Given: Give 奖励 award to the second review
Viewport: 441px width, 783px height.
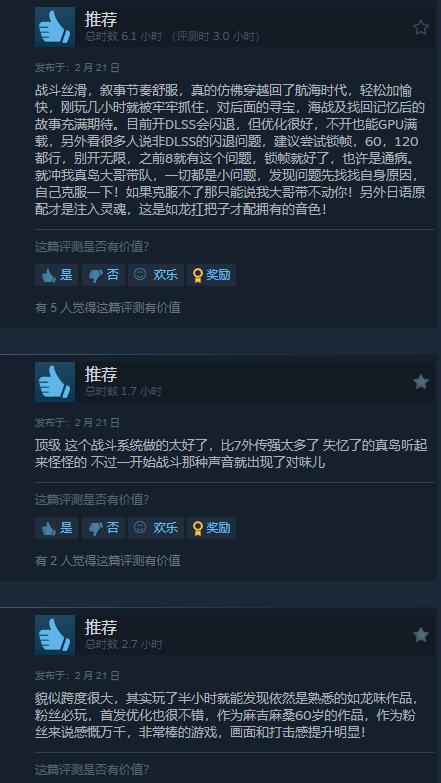Looking at the screenshot, I should 211,528.
